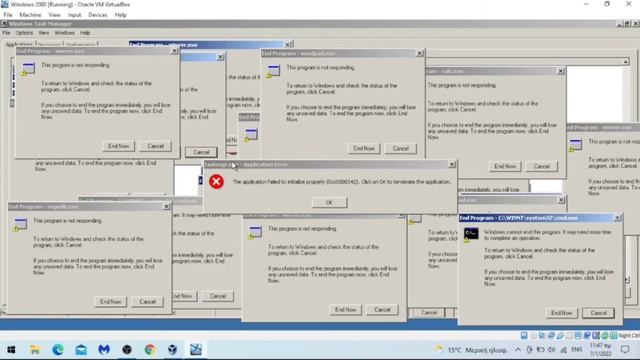Viewport: 640px width, 360px height.
Task: Click End Now in the calc.exe End Program dialog
Action: point(505,166)
